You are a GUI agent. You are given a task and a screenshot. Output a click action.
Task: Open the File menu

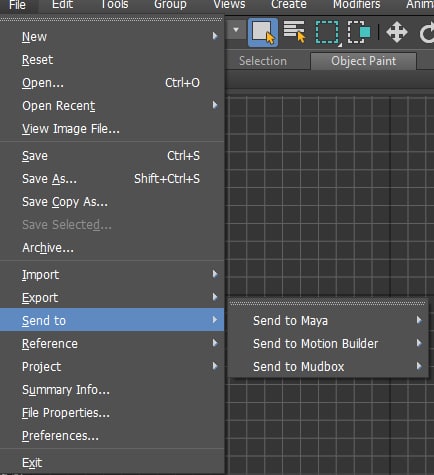(17, 5)
